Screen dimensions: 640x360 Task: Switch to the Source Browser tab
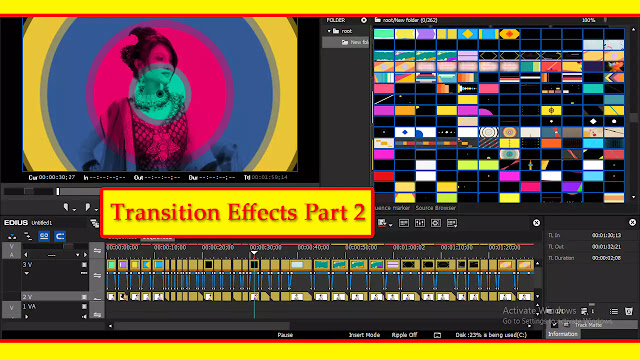pyautogui.click(x=435, y=208)
